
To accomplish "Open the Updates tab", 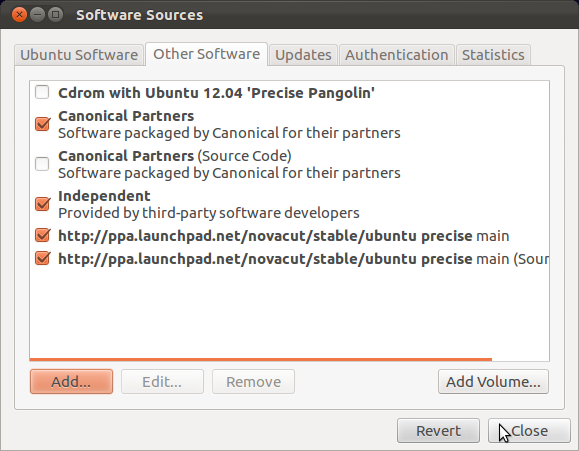I will coord(303,55).
